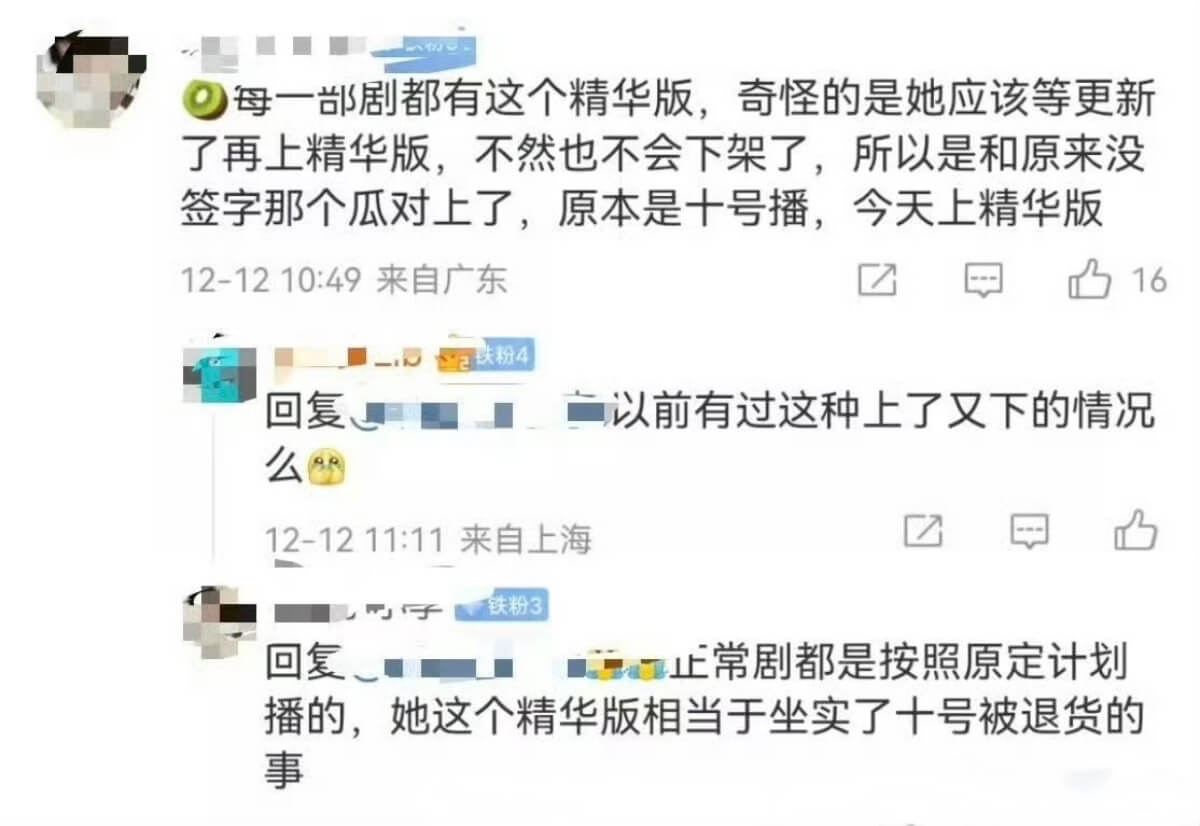This screenshot has width=1200, height=826.
Task: Like the top comment with 16 likes
Action: pos(1089,281)
